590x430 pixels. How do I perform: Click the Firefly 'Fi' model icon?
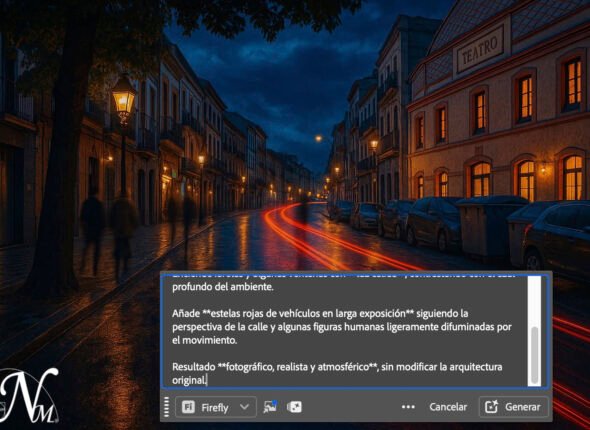(x=188, y=407)
